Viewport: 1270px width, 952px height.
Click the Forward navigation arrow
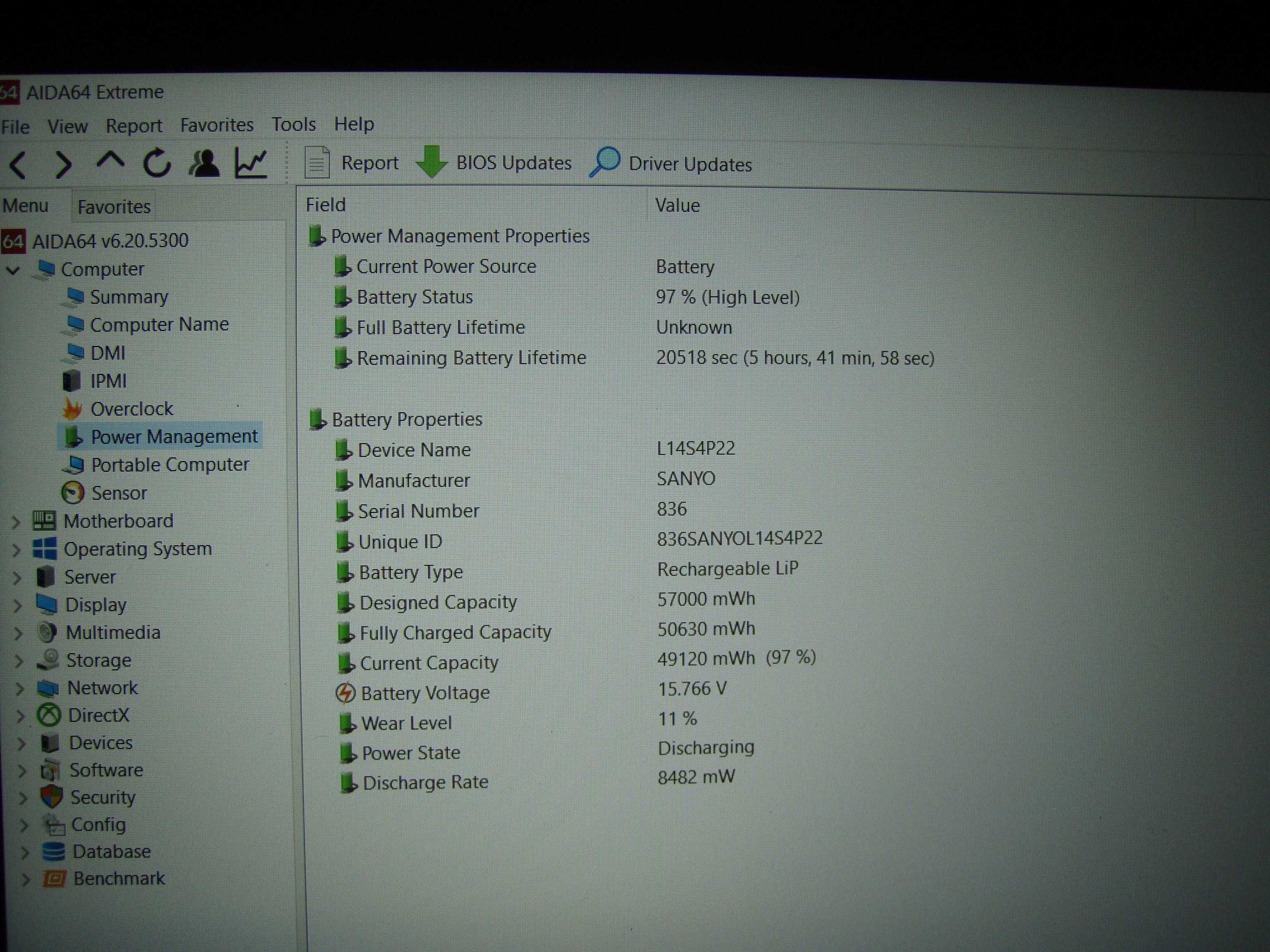tap(63, 165)
